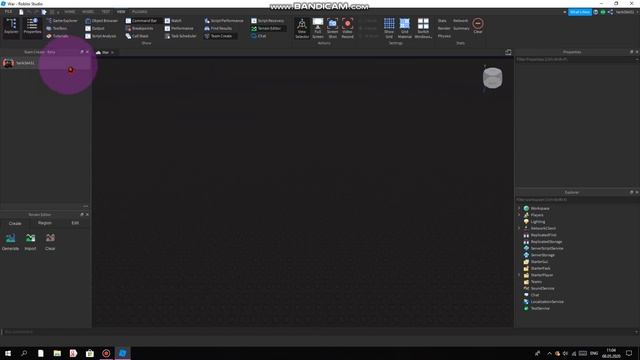Open the Chat panel from ribbon
Screen dimensions: 640x360
(x=259, y=36)
